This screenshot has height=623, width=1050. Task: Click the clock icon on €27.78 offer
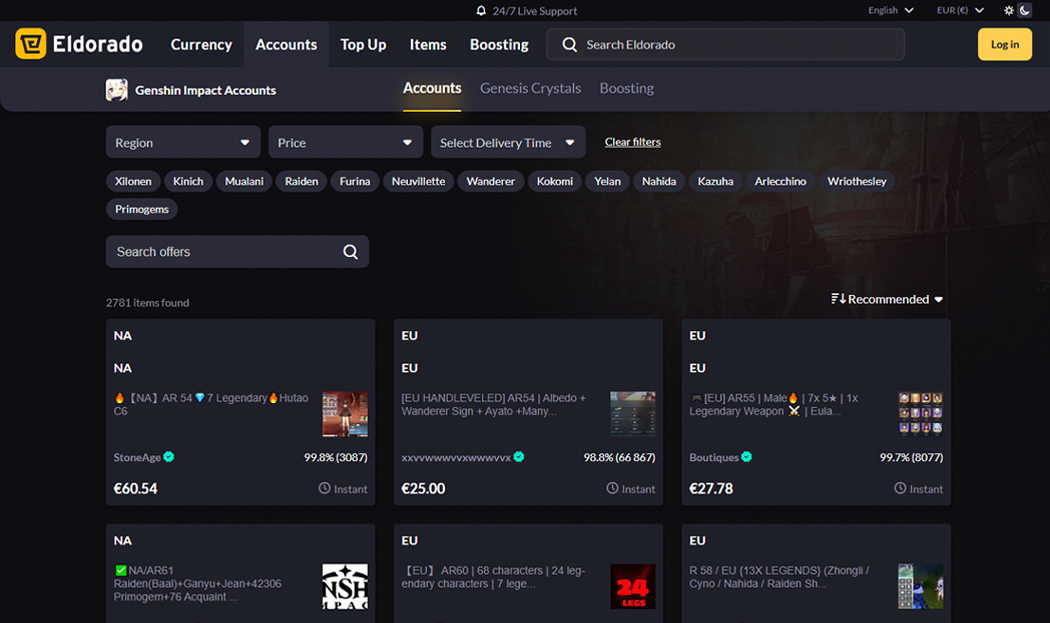(x=900, y=488)
